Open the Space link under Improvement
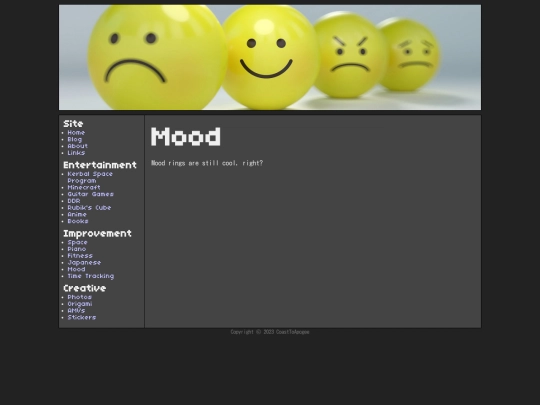 click(x=77, y=242)
